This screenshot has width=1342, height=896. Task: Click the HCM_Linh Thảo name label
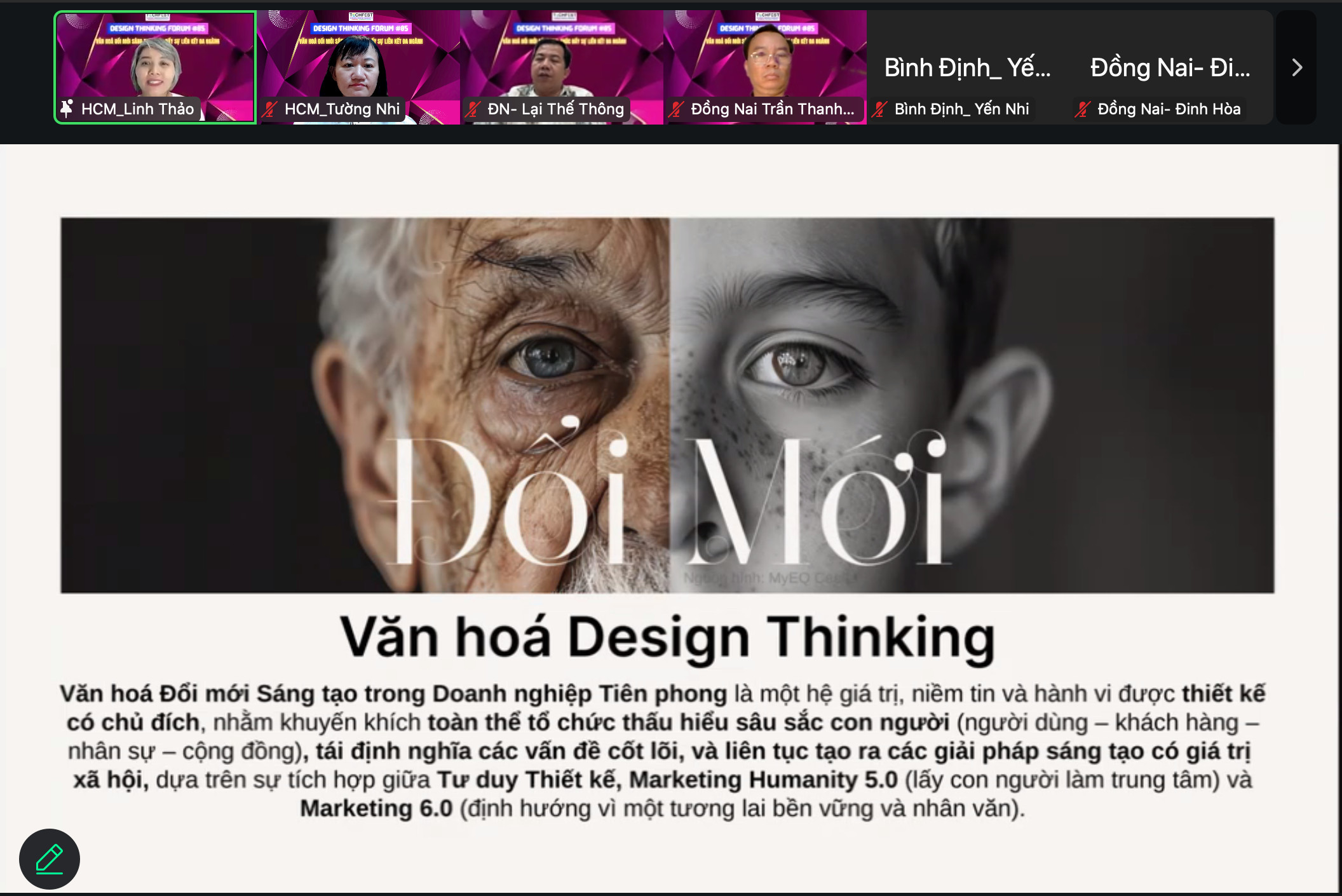(x=137, y=109)
